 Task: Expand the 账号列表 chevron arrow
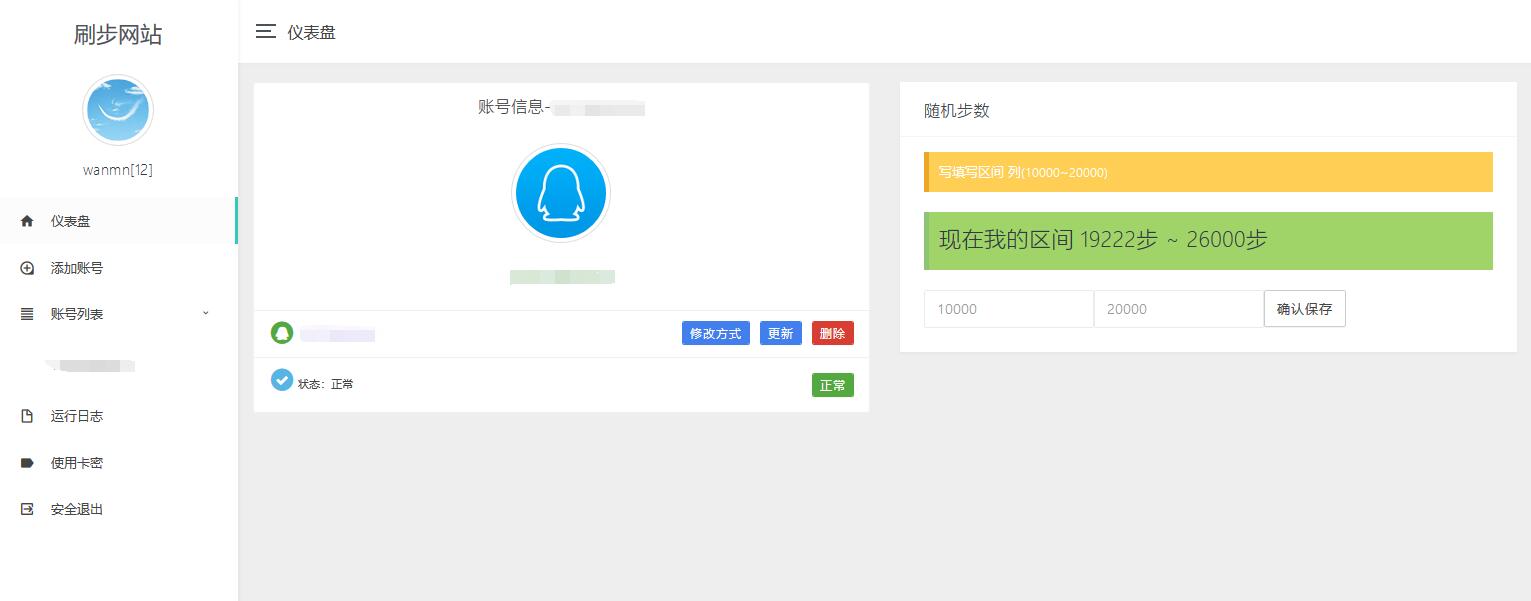(x=206, y=313)
